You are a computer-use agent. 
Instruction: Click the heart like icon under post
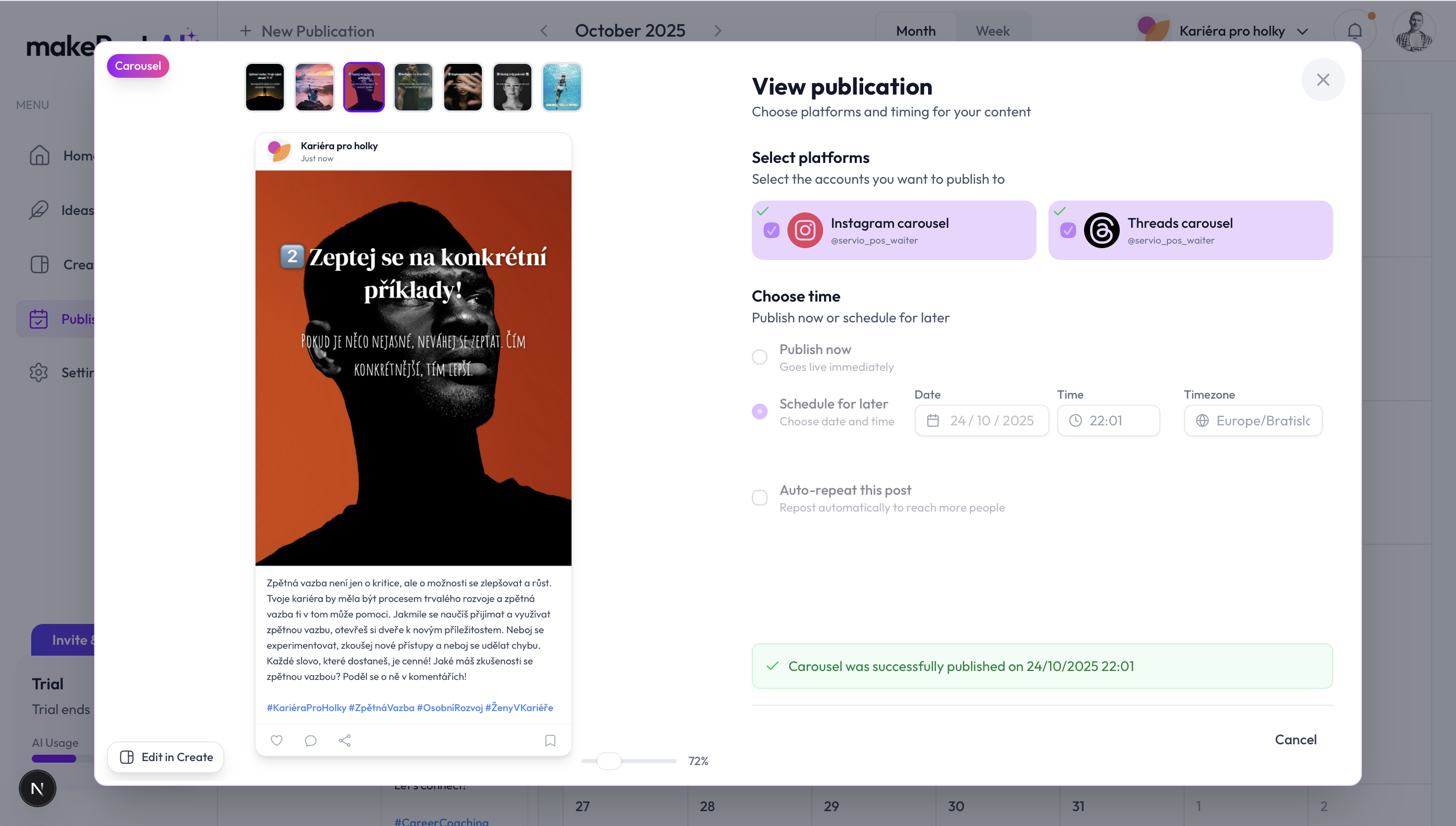pos(276,740)
